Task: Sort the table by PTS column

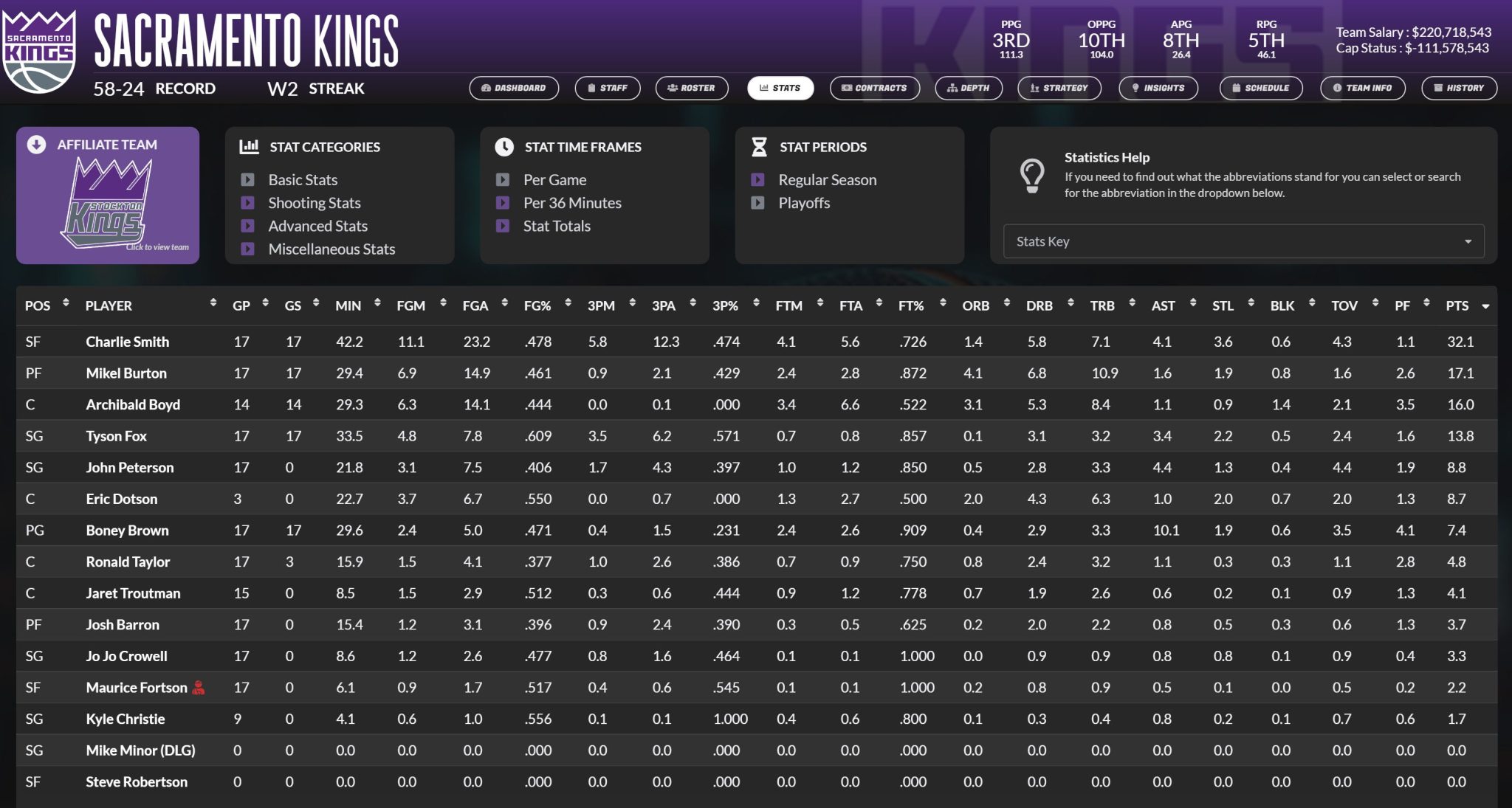Action: 1457,305
